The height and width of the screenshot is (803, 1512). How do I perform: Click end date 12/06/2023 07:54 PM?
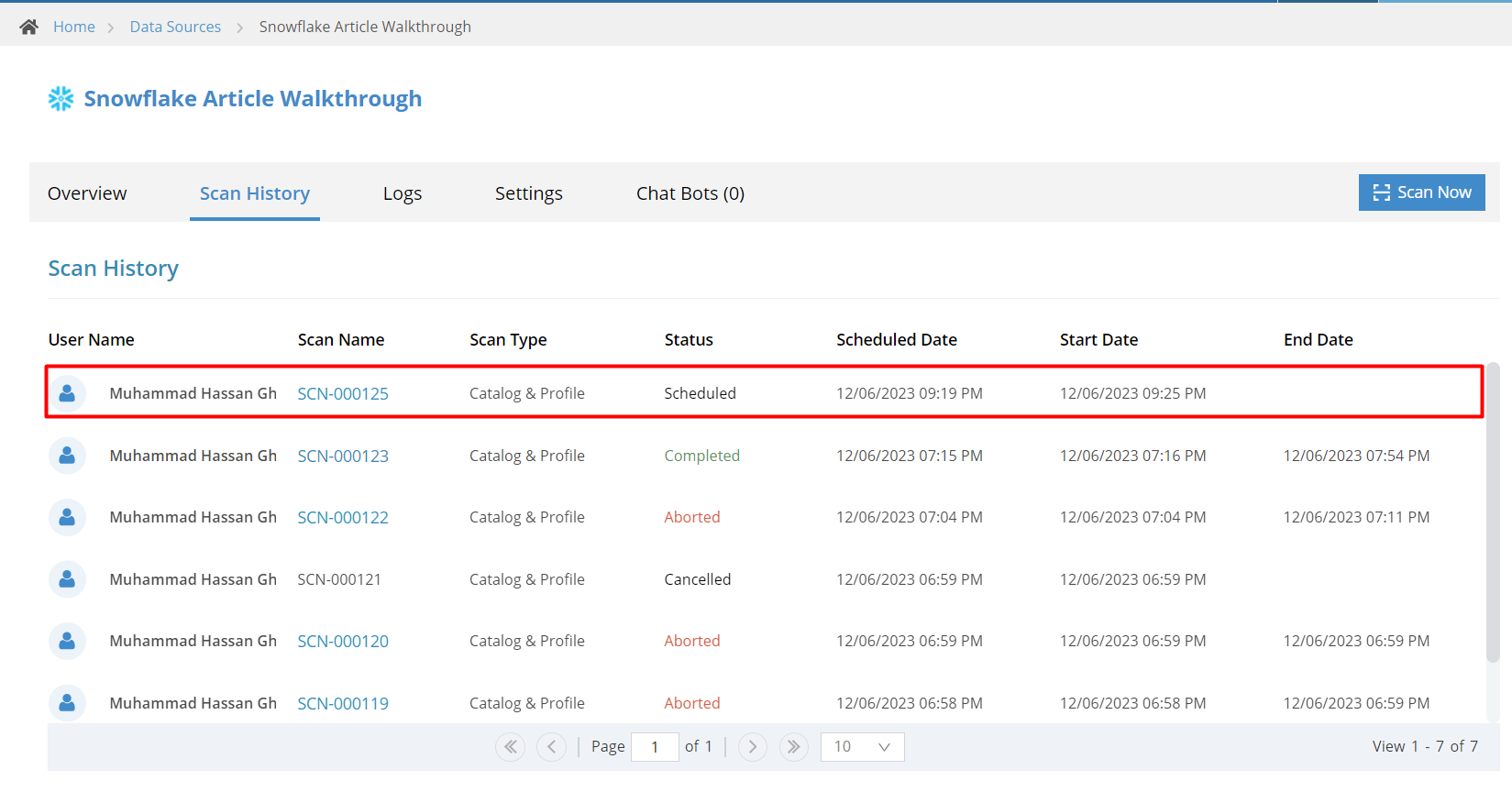coord(1357,456)
